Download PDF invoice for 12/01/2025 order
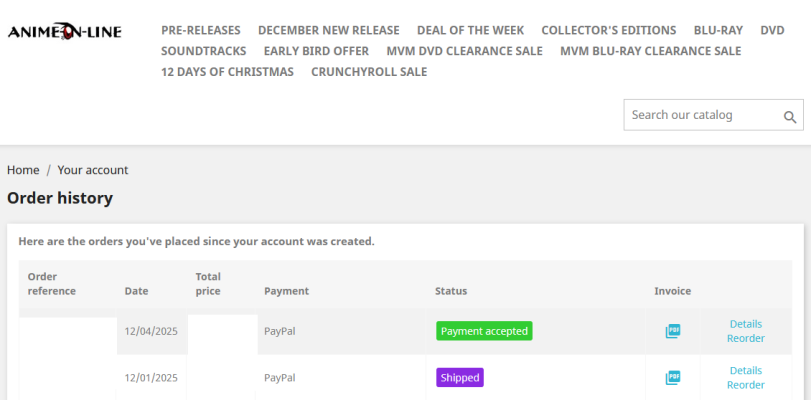Screen dimensions: 811x400 click(673, 378)
